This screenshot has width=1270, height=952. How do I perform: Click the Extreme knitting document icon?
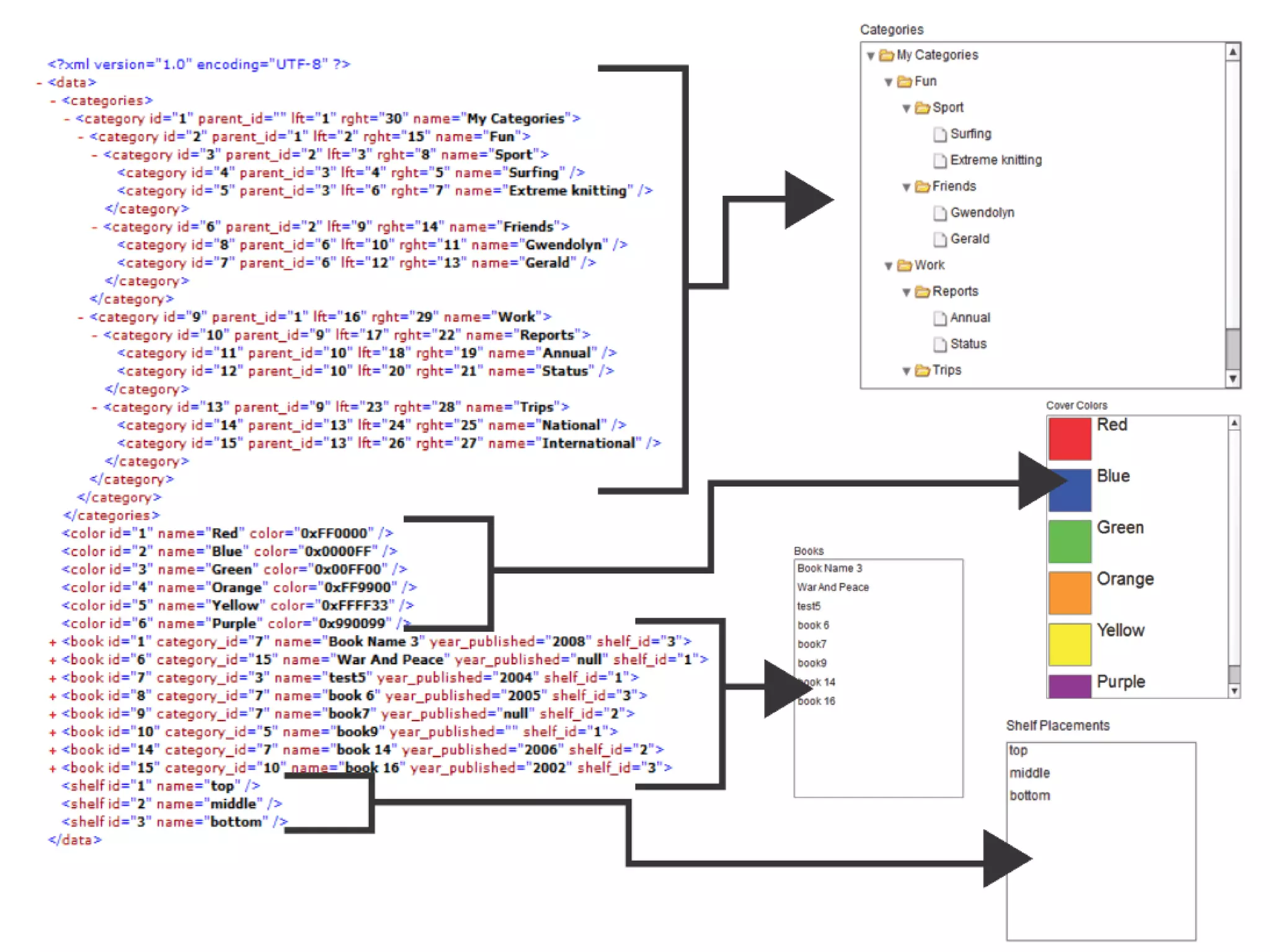(x=940, y=161)
